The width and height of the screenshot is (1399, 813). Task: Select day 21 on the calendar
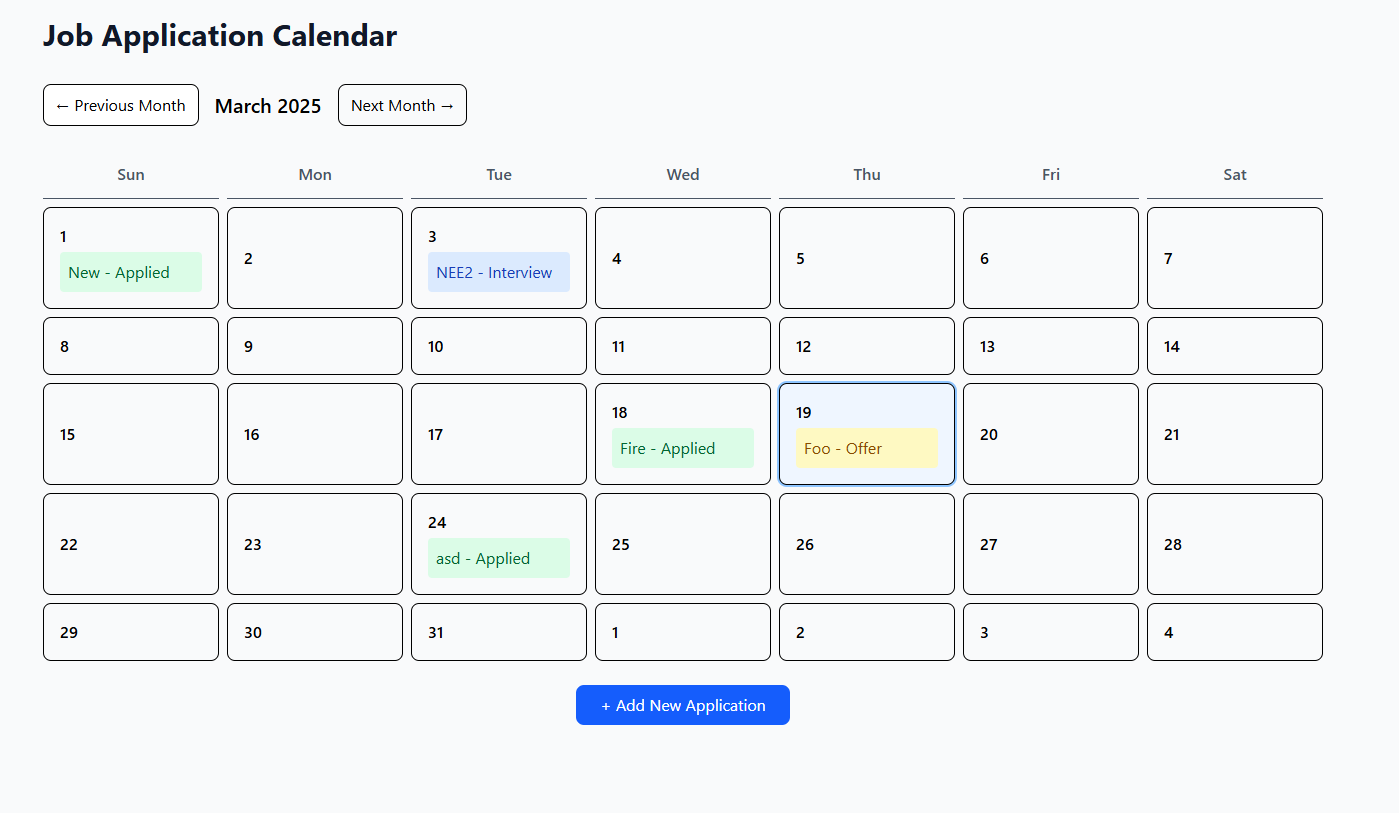(1234, 434)
